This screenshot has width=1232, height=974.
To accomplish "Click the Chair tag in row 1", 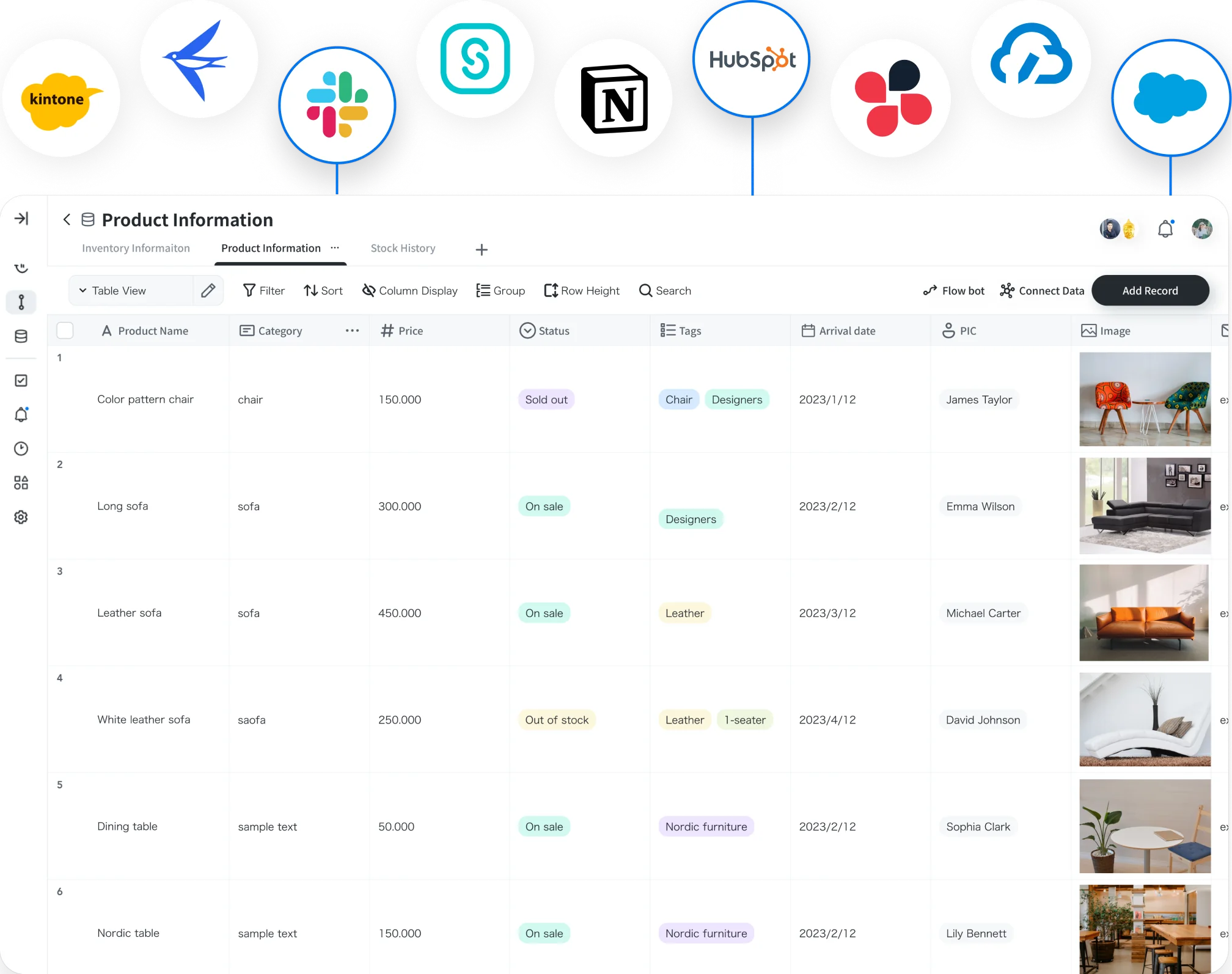I will 679,400.
